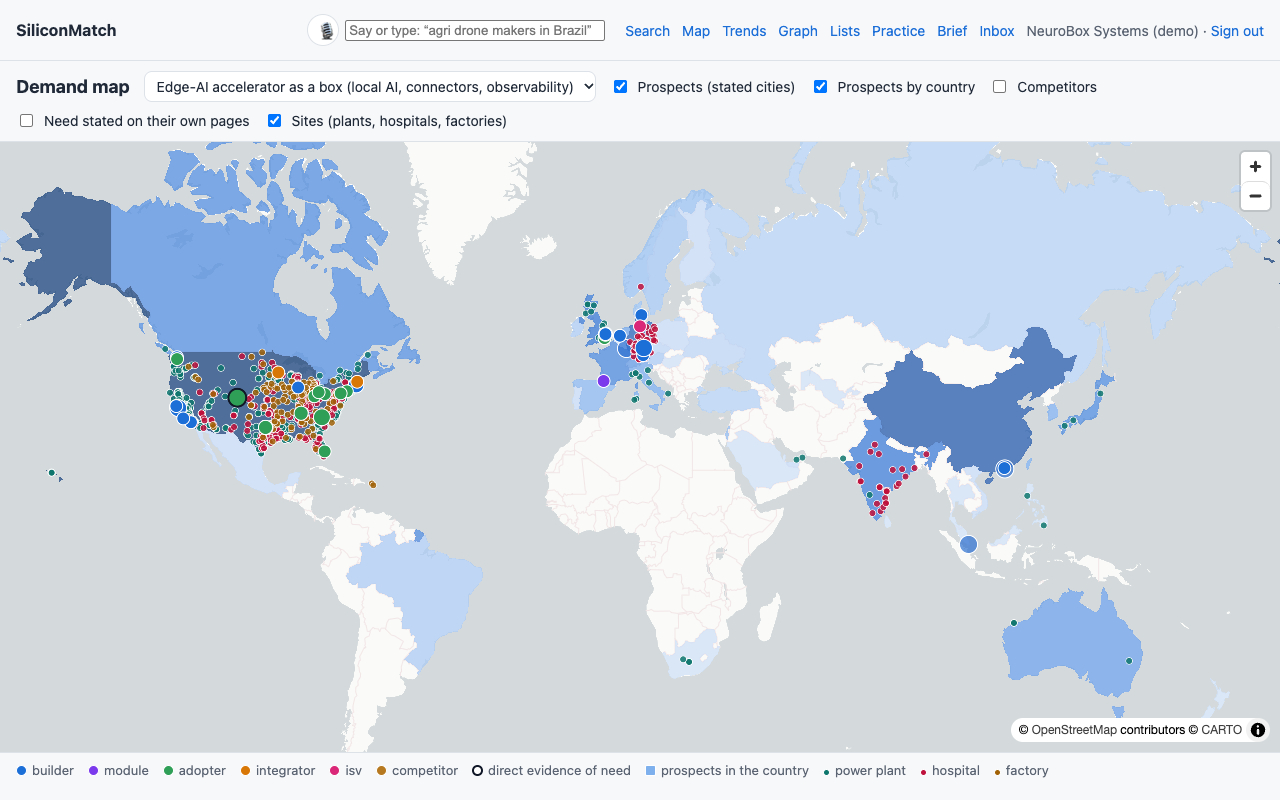
Task: Click the purple module marker in Spain
Action: click(603, 381)
